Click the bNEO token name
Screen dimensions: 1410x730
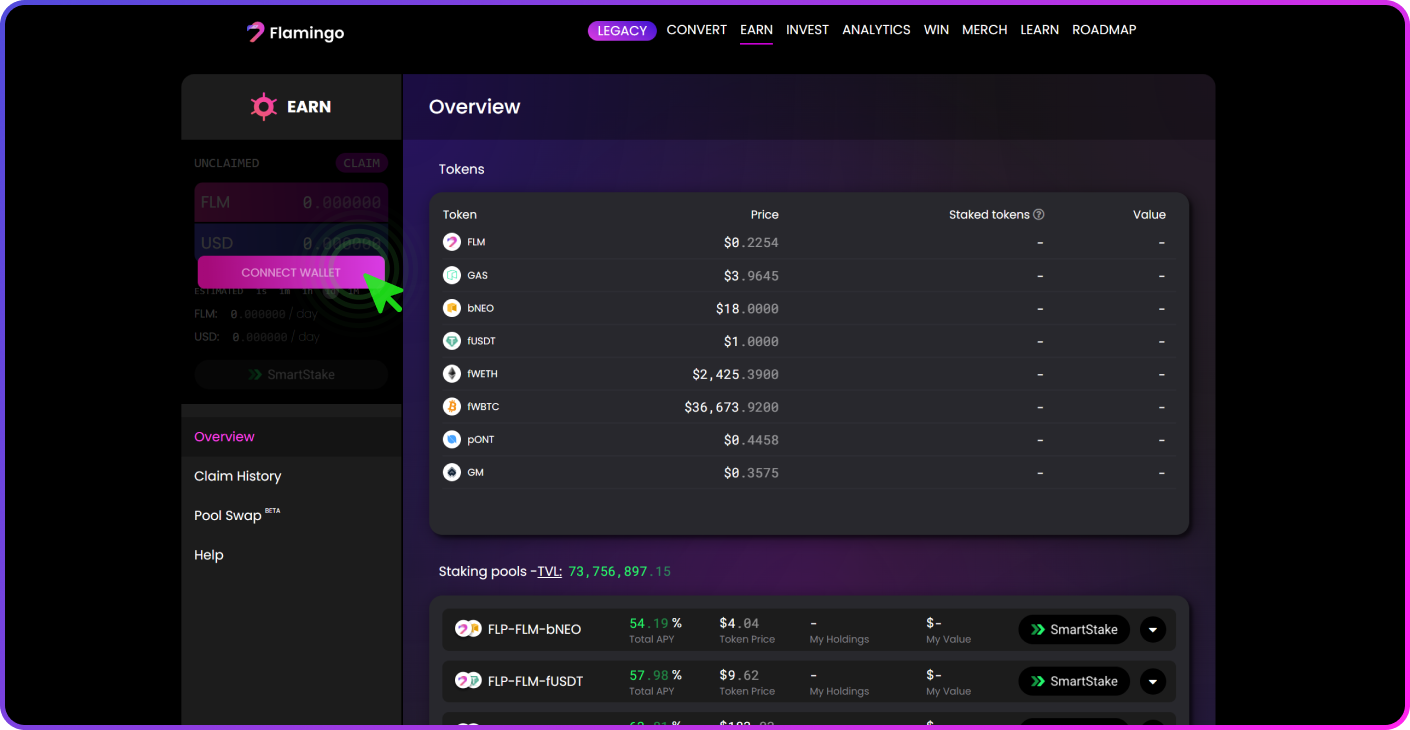pos(480,308)
